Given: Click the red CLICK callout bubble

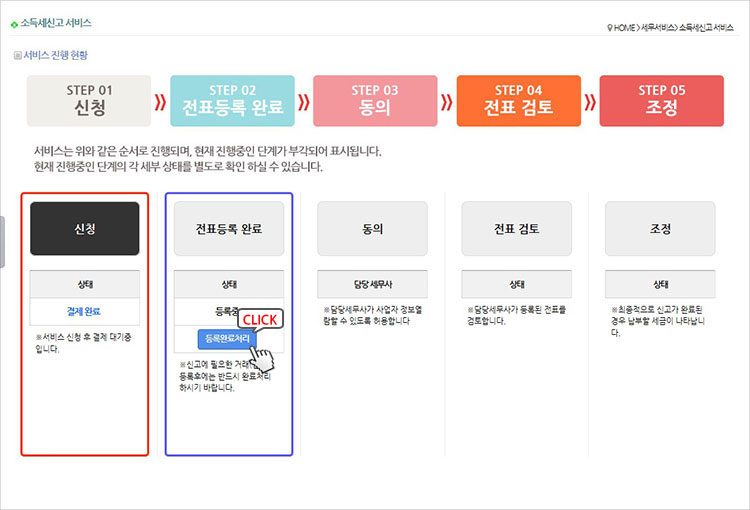Looking at the screenshot, I should [260, 320].
